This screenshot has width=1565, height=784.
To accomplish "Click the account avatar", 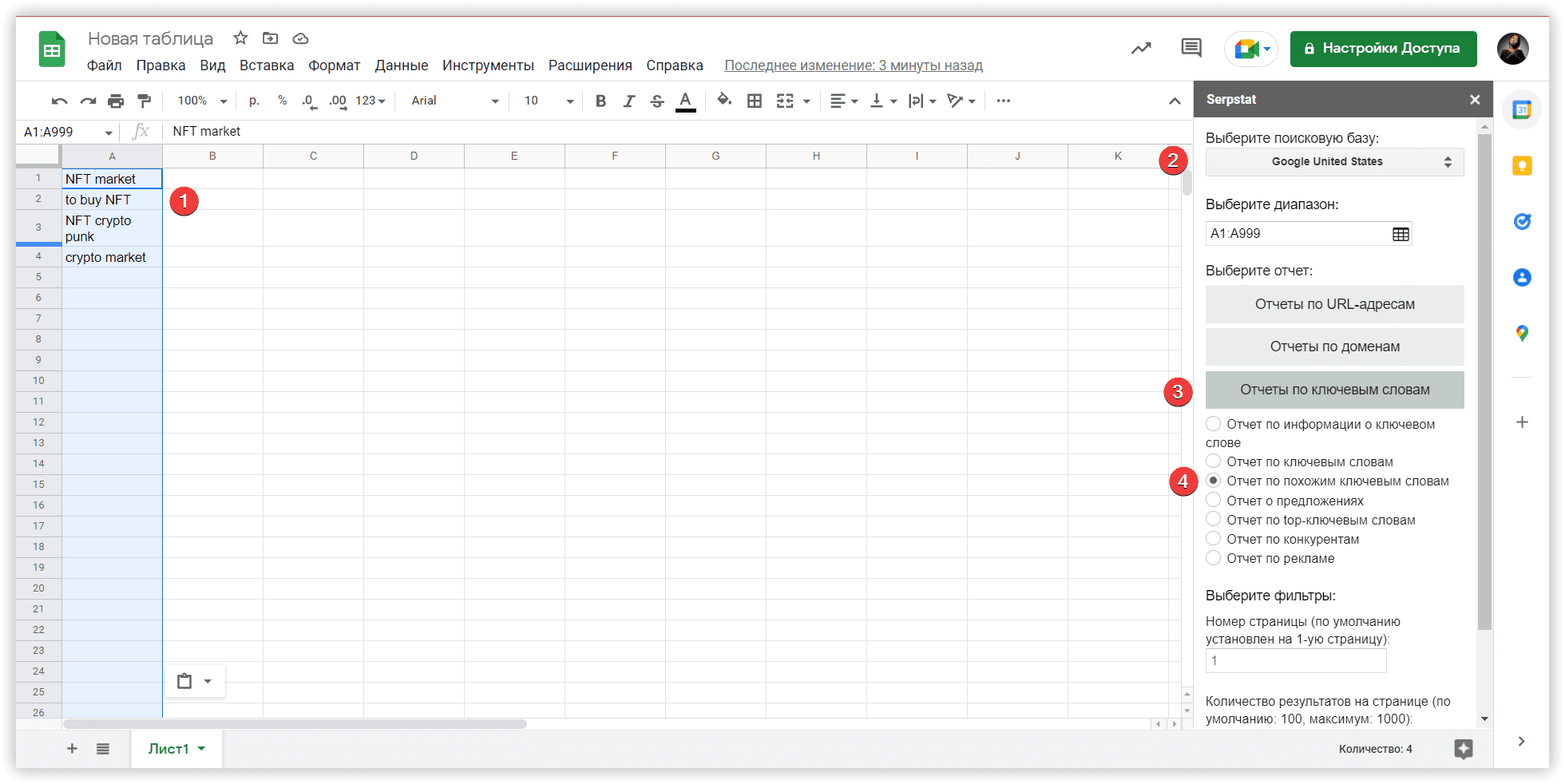I will (x=1512, y=48).
